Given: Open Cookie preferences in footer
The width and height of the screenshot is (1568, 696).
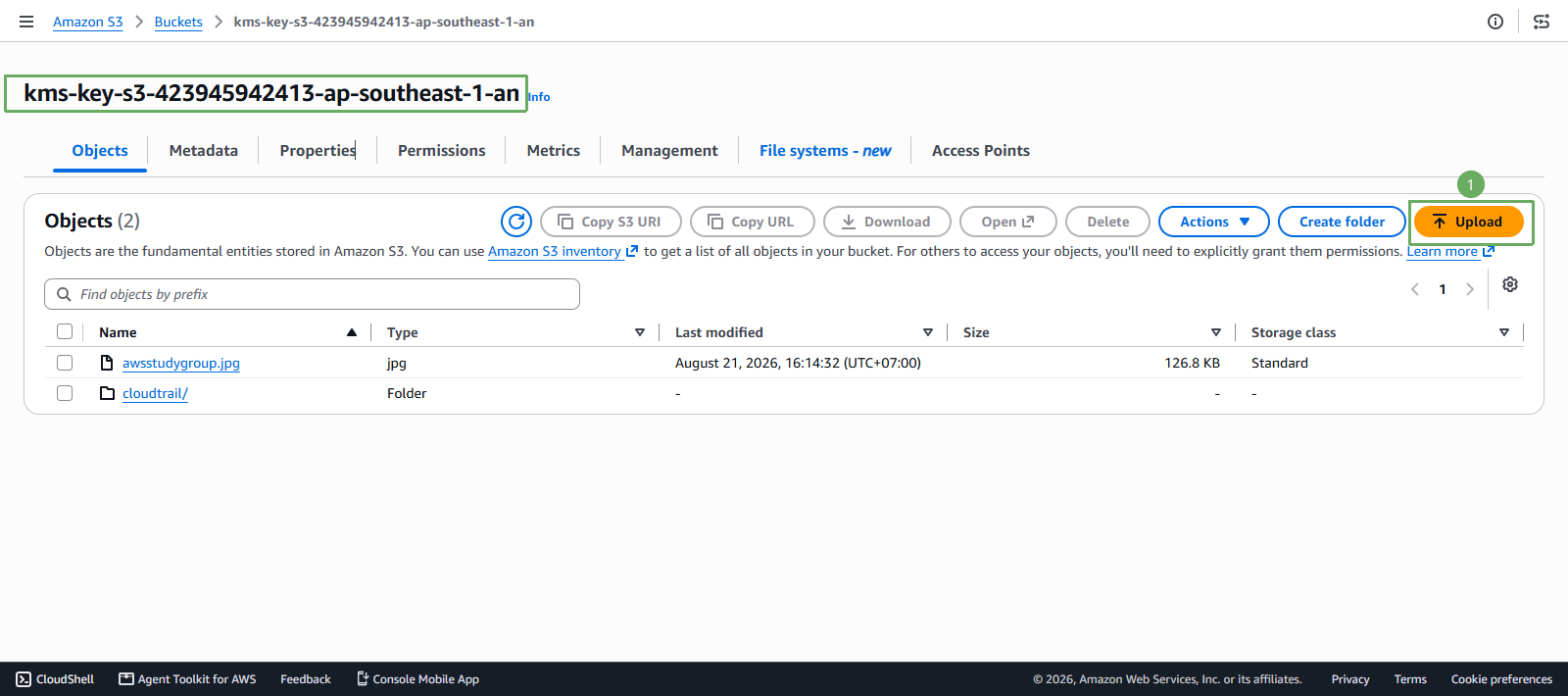Looking at the screenshot, I should (x=1501, y=679).
